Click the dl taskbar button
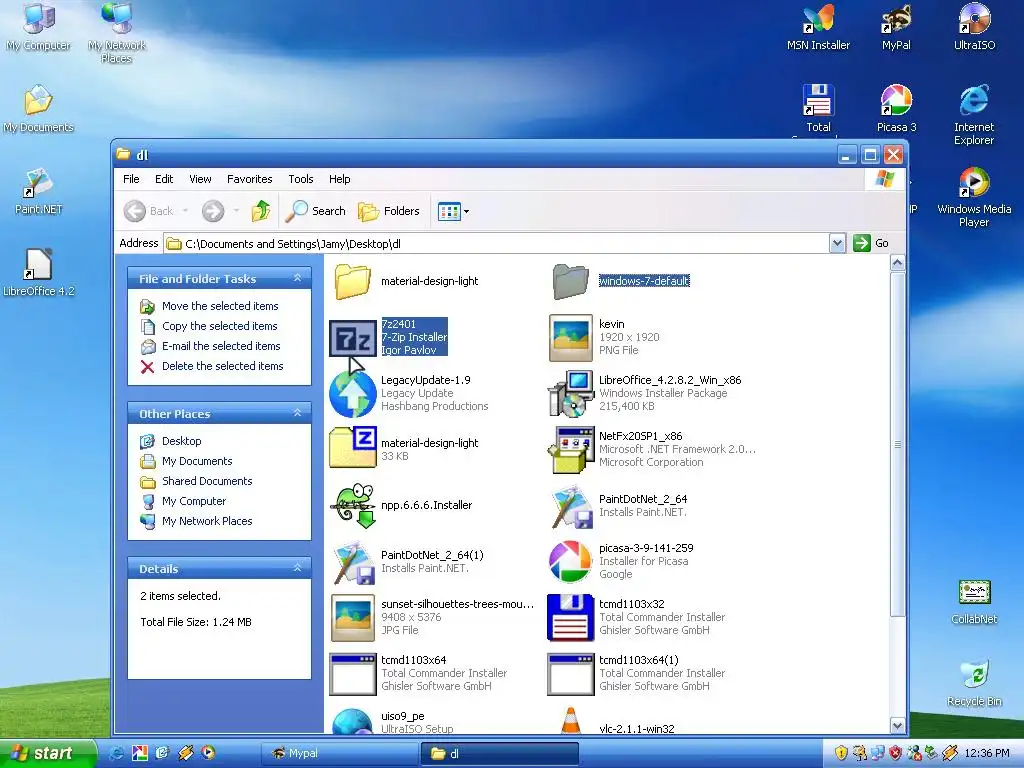Screen dimensions: 1024x768 click(x=500, y=753)
